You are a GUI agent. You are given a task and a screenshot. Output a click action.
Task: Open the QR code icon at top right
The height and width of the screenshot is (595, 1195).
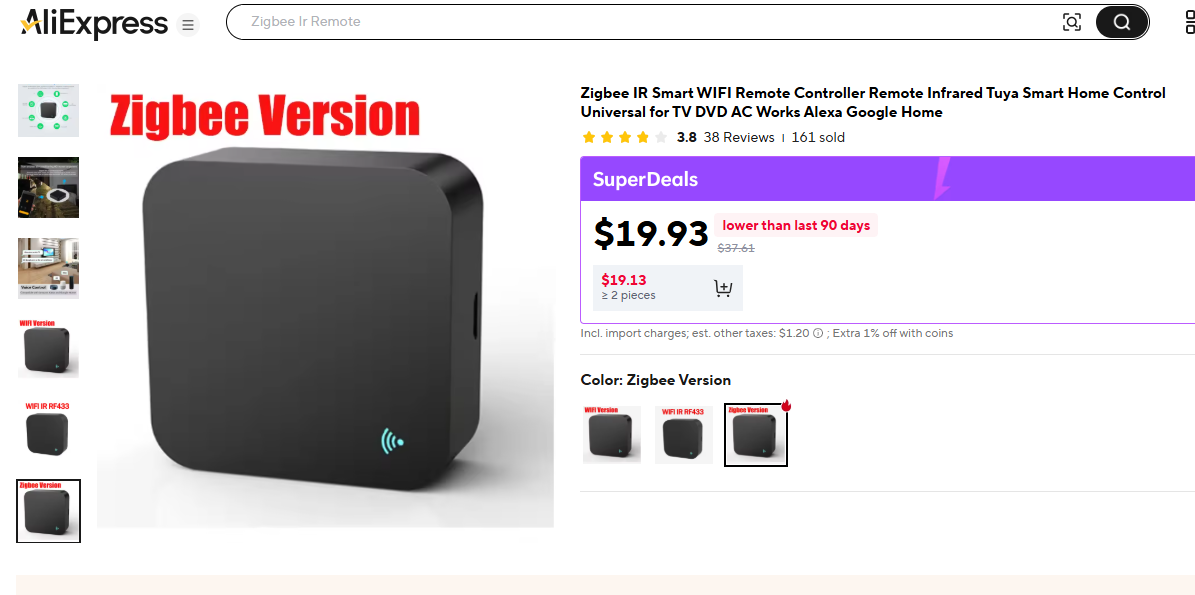click(x=1190, y=22)
